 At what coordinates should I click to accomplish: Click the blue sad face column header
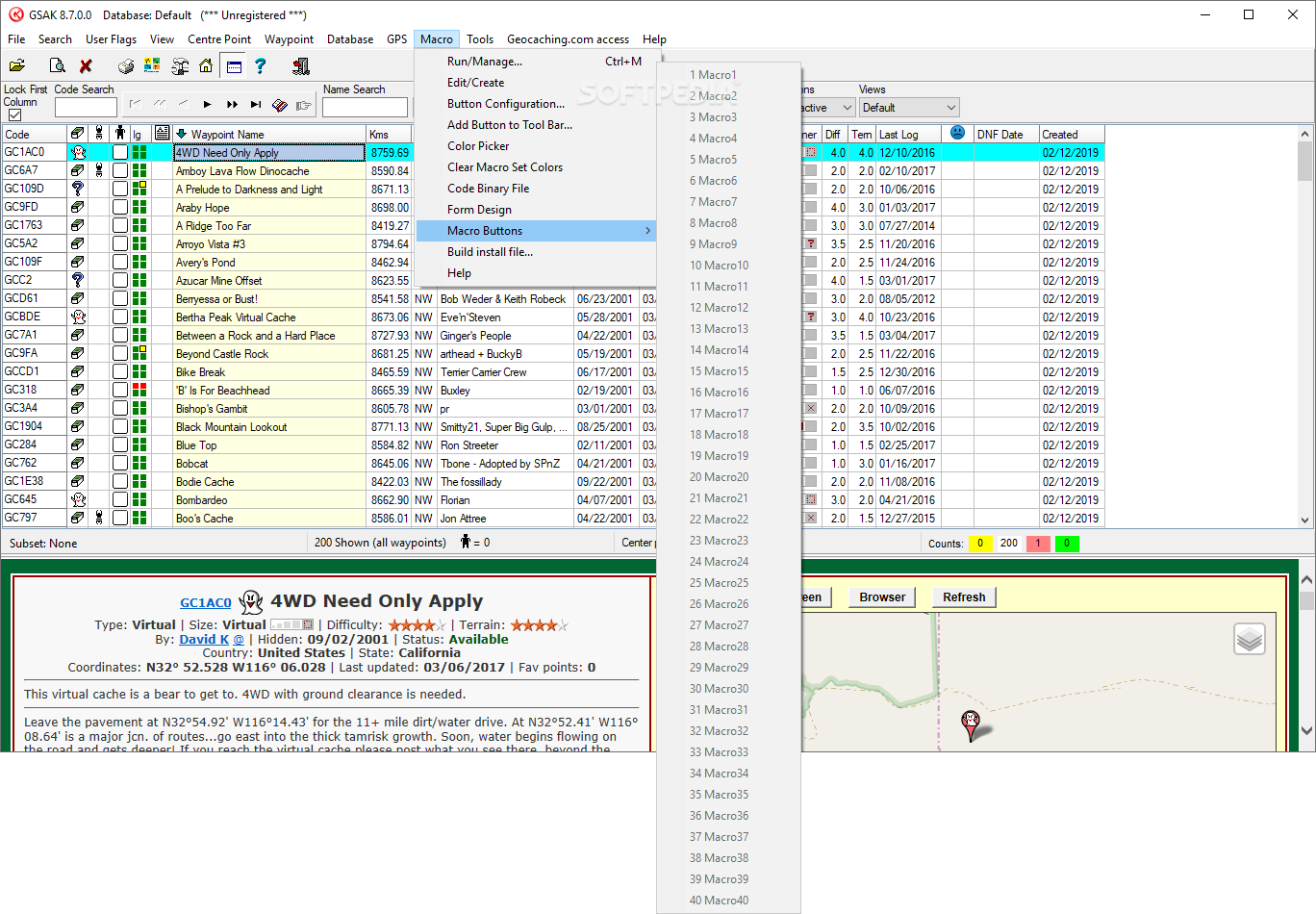pos(957,133)
